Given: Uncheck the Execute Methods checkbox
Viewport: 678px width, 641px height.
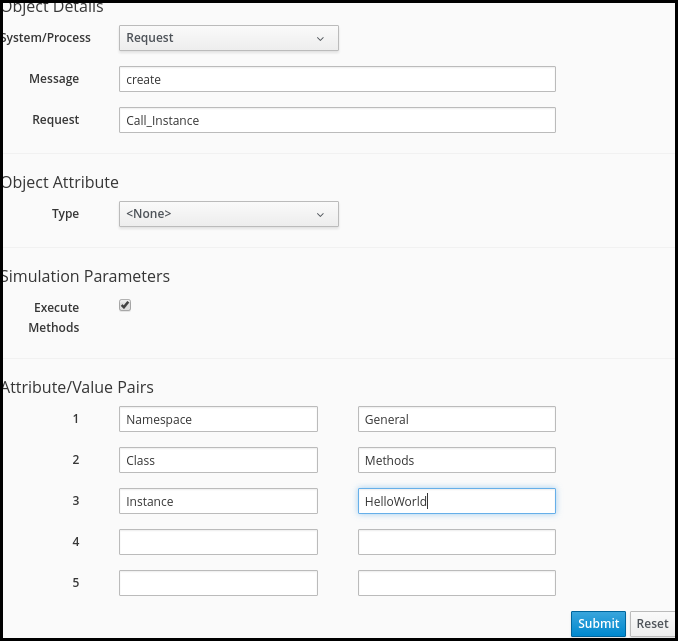Looking at the screenshot, I should (125, 305).
